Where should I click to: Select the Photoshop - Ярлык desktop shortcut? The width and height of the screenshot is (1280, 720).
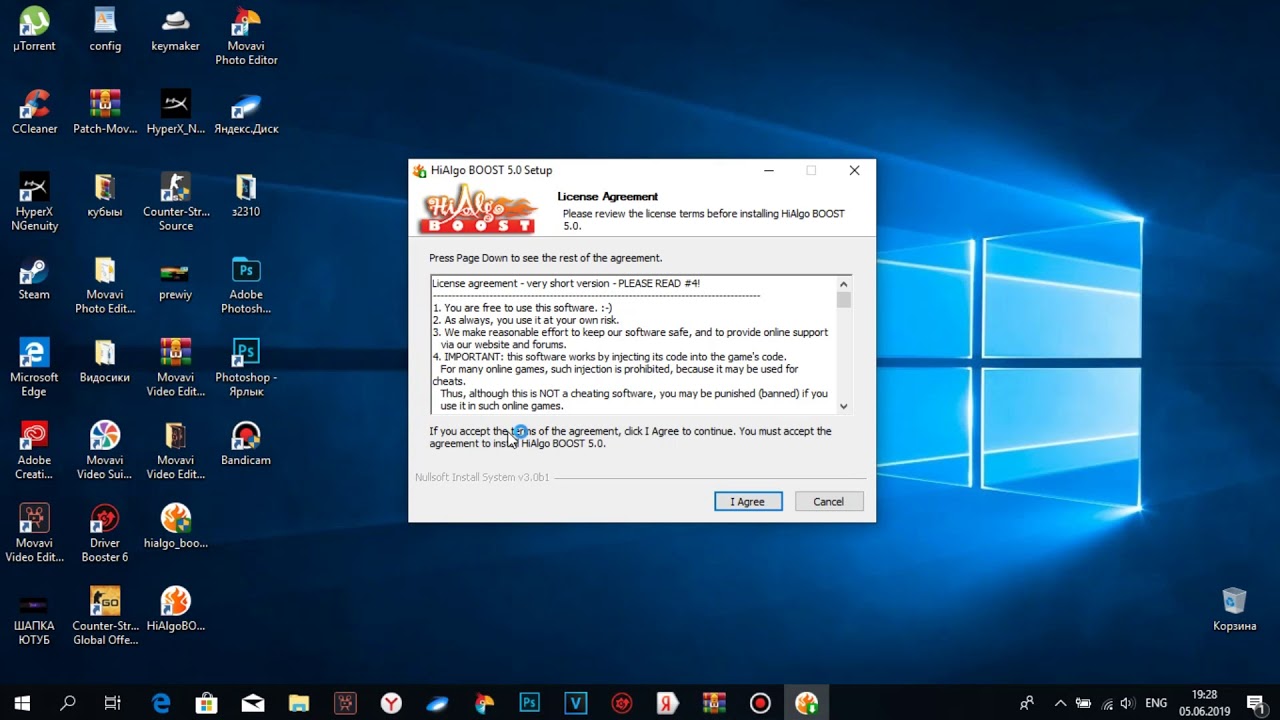coord(246,369)
